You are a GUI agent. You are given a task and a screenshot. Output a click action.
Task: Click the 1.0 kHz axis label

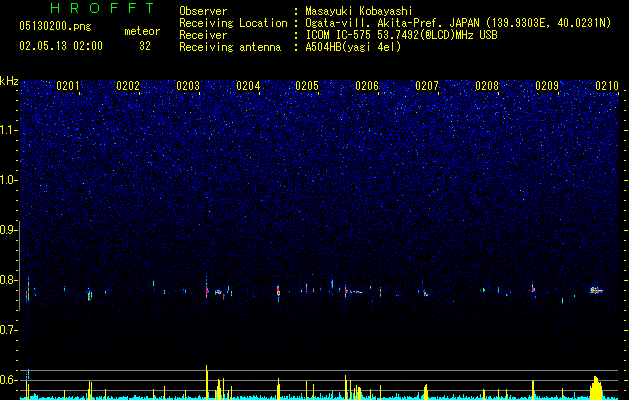(x=9, y=180)
